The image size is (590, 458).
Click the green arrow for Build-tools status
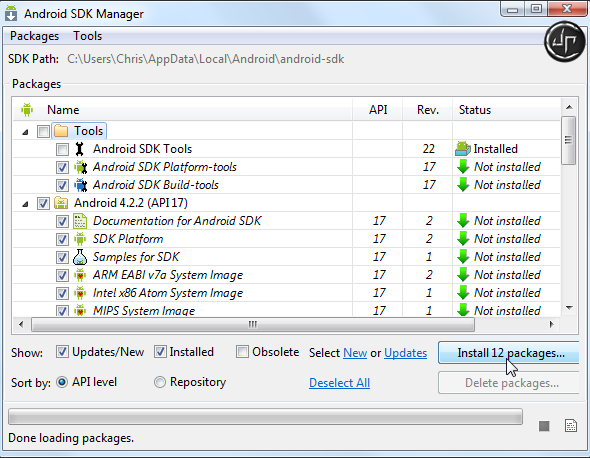(x=463, y=185)
